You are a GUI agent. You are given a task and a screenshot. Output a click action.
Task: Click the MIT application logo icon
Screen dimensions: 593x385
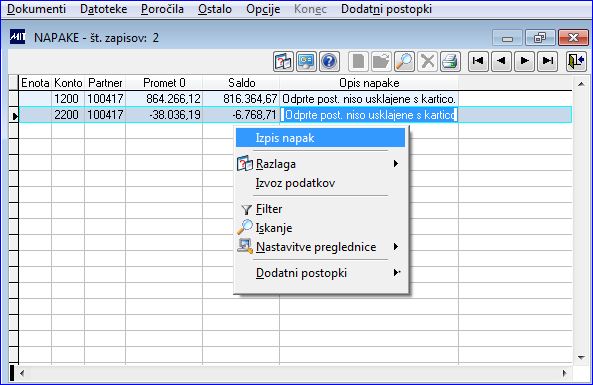[x=17, y=37]
